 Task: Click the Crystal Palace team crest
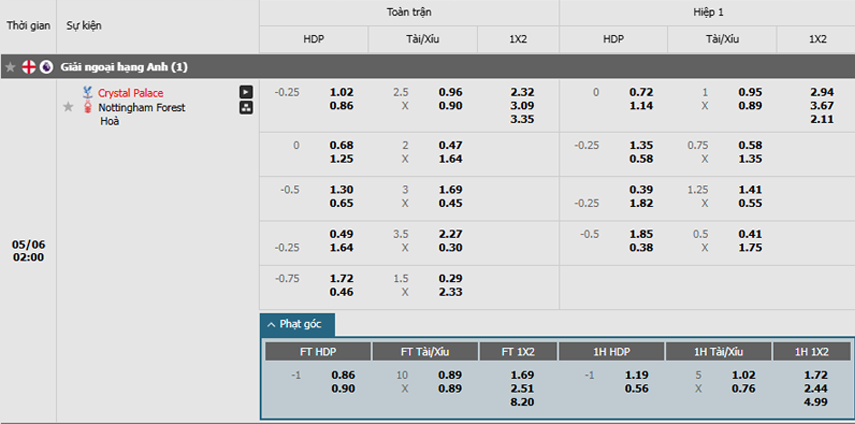coord(87,92)
